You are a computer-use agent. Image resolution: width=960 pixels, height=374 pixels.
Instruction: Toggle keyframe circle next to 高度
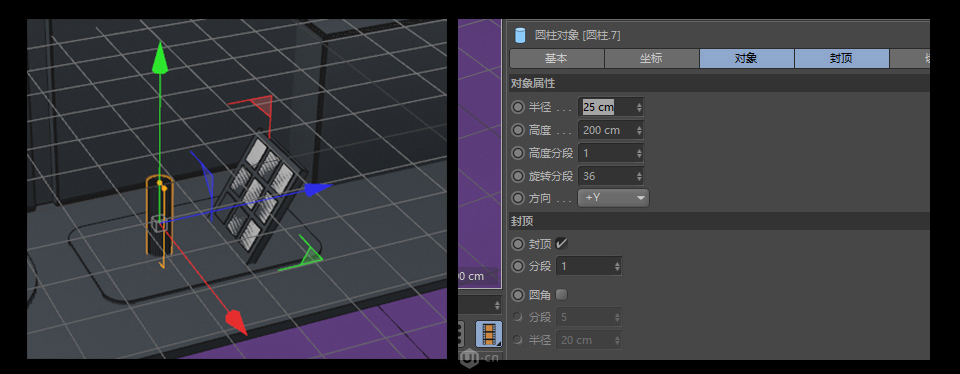(518, 130)
